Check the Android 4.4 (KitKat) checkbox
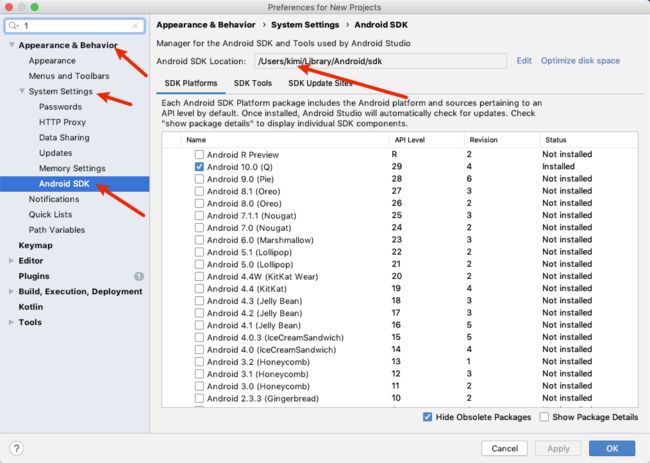 coord(199,288)
